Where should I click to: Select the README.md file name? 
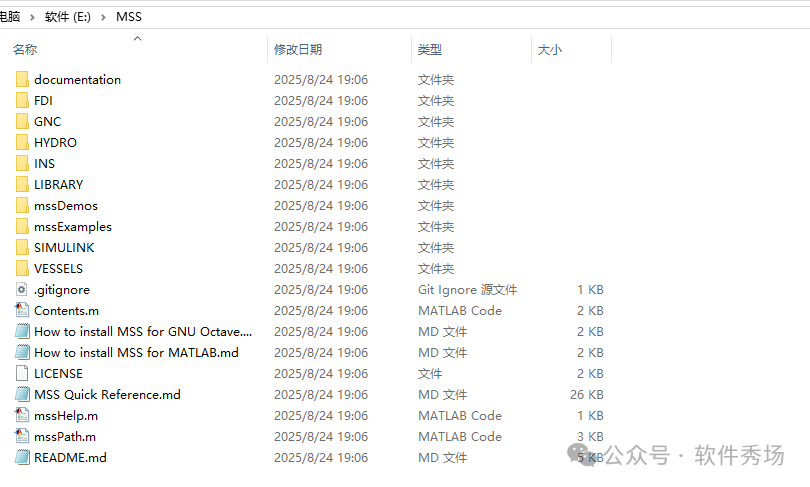(x=70, y=458)
